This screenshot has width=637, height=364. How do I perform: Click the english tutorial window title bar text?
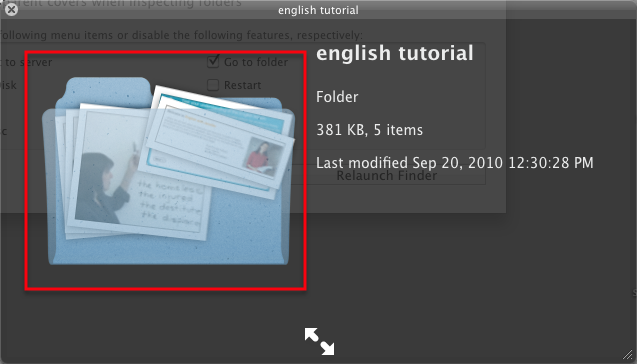(318, 10)
